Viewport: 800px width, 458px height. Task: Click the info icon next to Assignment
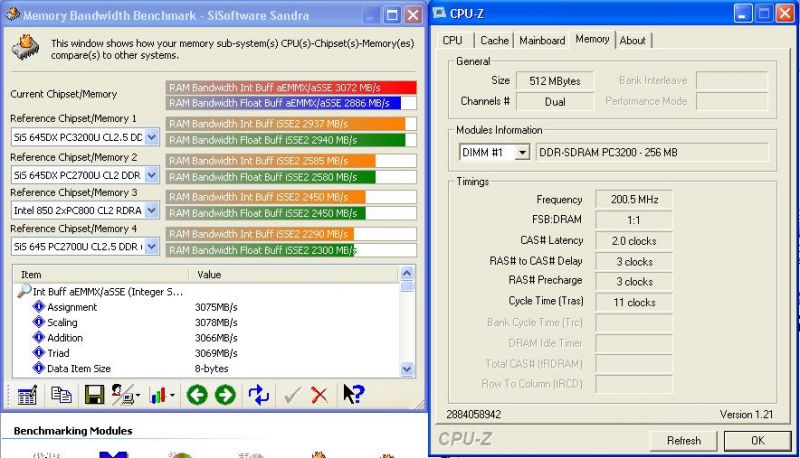pyautogui.click(x=39, y=307)
